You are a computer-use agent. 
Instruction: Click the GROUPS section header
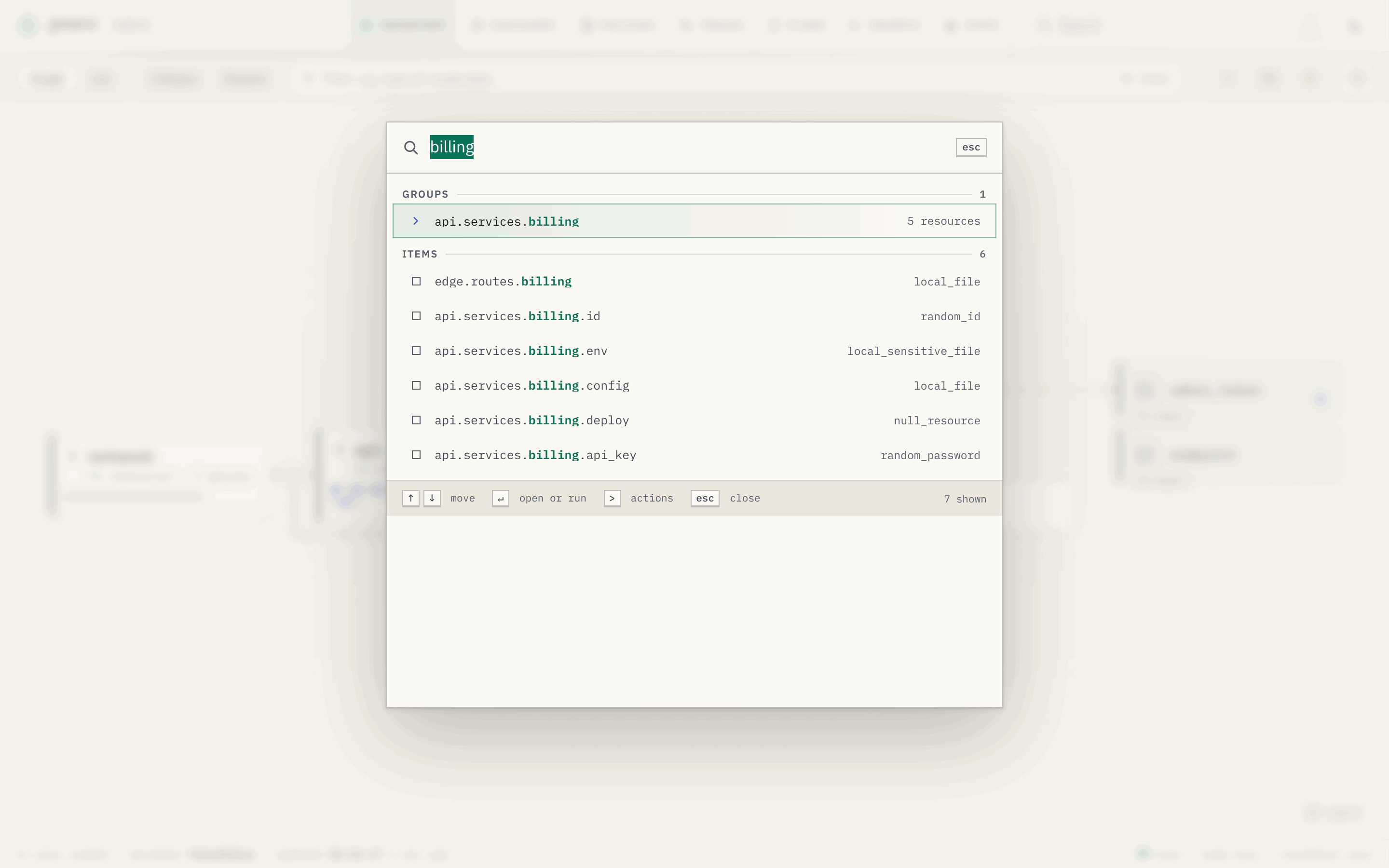click(x=425, y=194)
